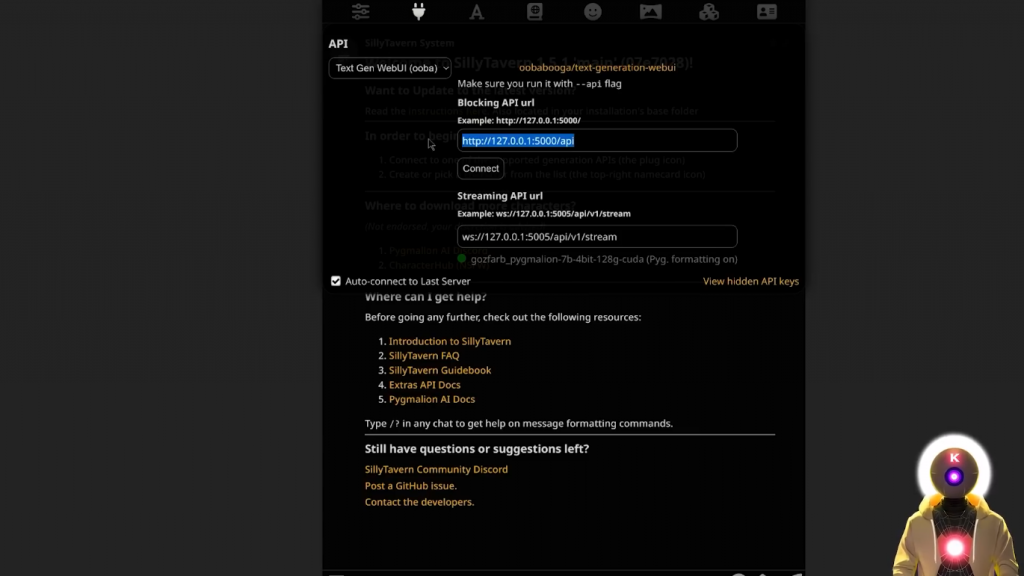This screenshot has height=576, width=1024.
Task: Open Extras API Docs link
Action: coord(424,385)
